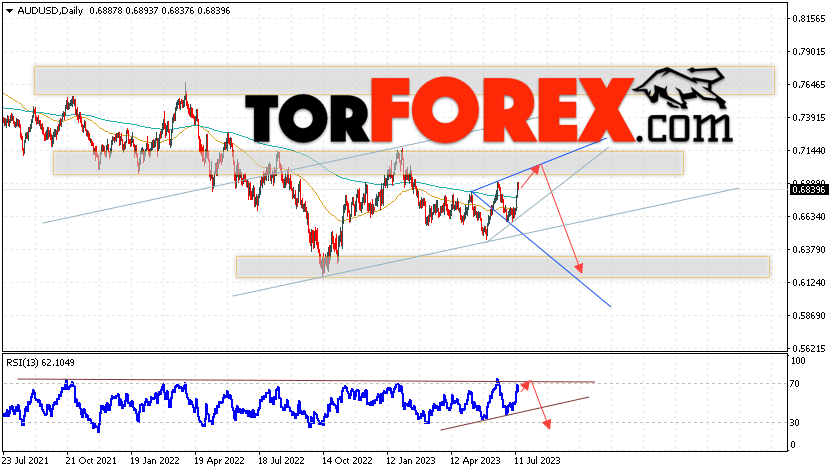Image resolution: width=833 pixels, height=472 pixels.
Task: Click the 0.58690 price axis label
Action: (x=809, y=315)
